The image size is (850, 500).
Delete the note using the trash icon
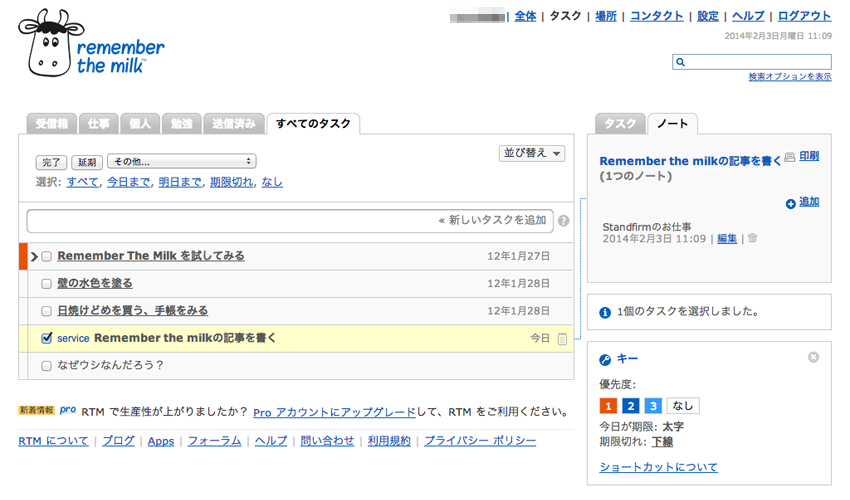point(752,238)
